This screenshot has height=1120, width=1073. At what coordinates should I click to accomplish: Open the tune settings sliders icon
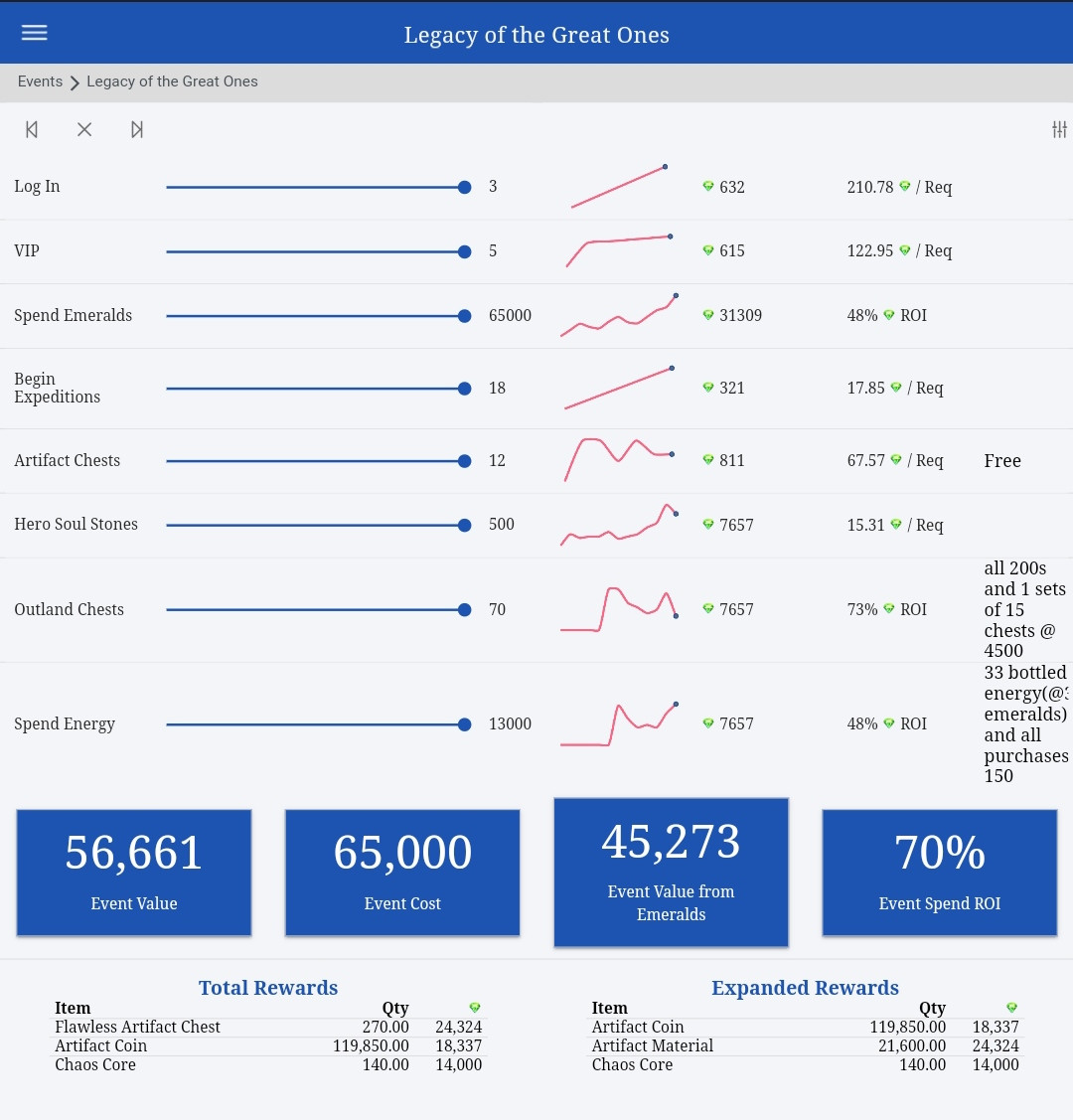click(1059, 129)
